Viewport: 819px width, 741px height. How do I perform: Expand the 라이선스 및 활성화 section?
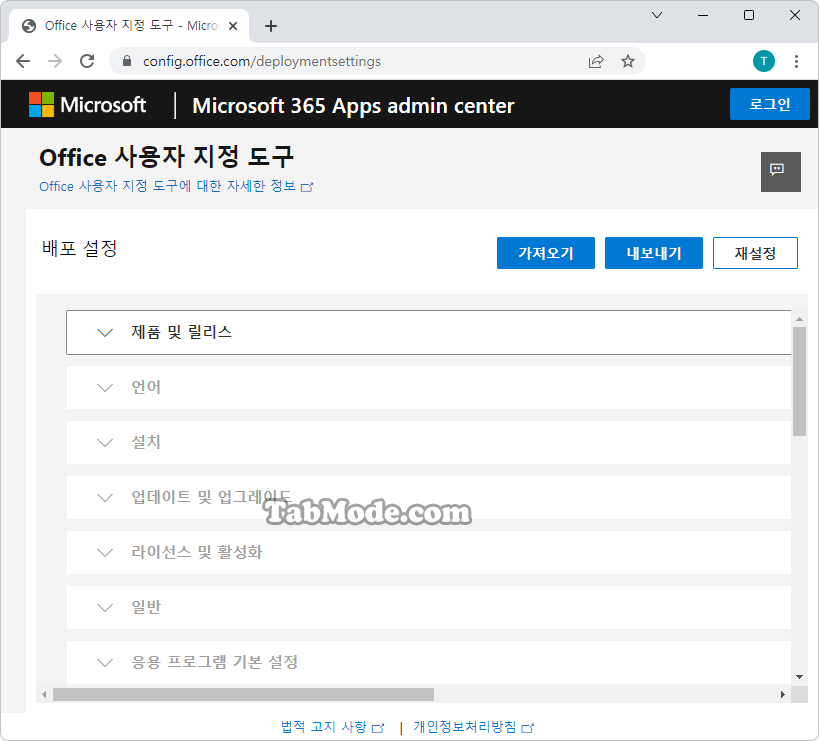pyautogui.click(x=428, y=552)
